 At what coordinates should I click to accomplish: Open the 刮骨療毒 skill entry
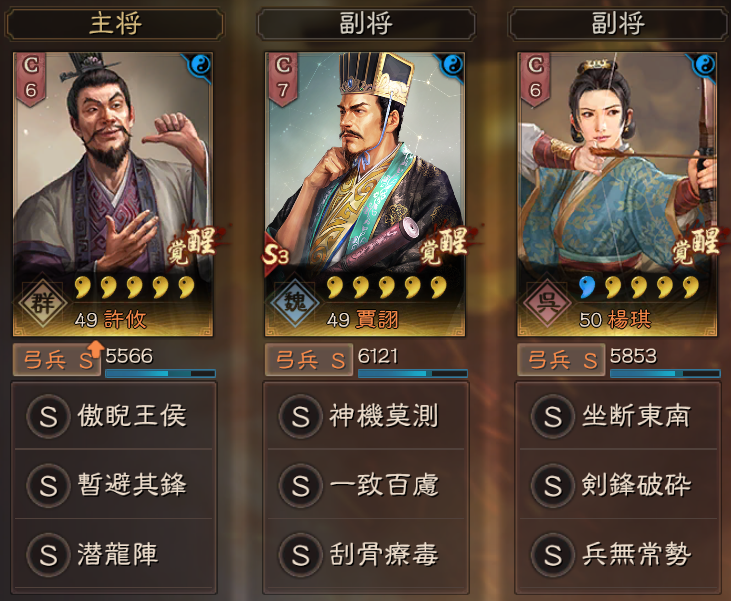coord(366,554)
